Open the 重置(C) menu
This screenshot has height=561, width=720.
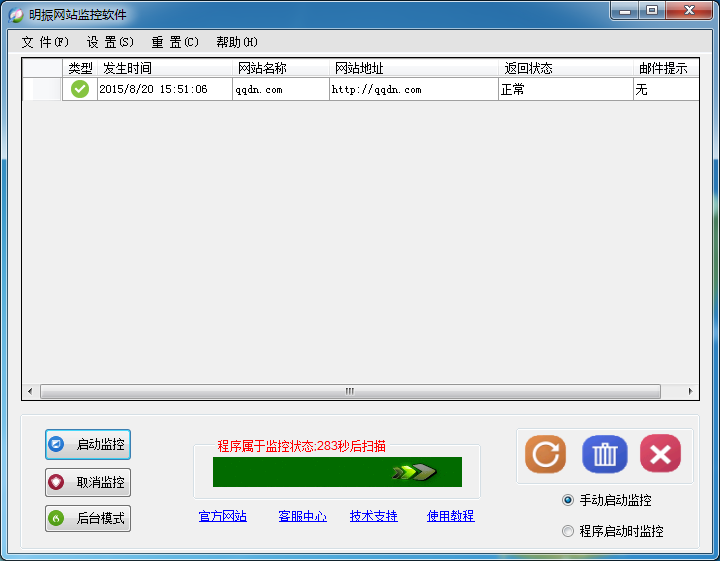[x=175, y=42]
